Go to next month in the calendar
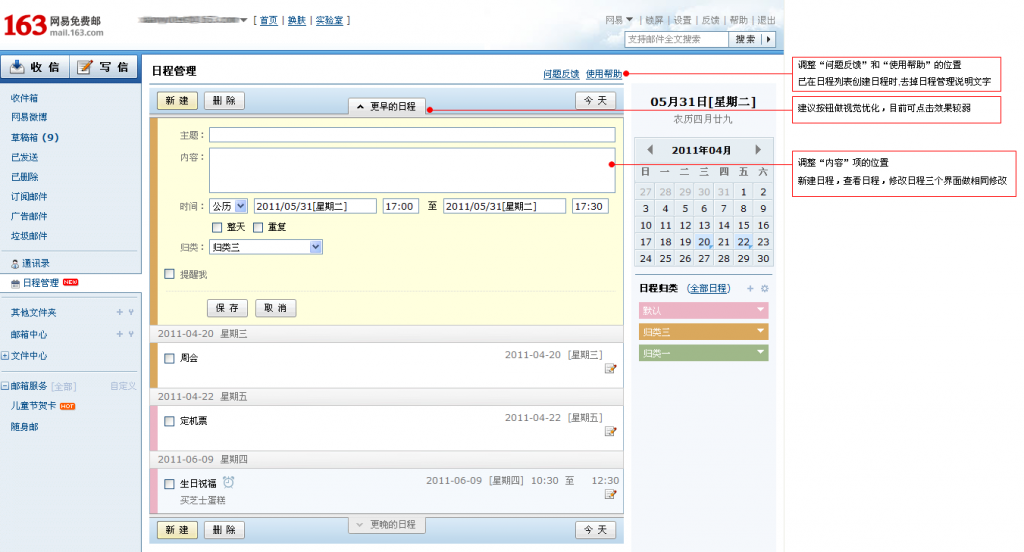Screen dimensions: 1024x552 tap(758, 150)
